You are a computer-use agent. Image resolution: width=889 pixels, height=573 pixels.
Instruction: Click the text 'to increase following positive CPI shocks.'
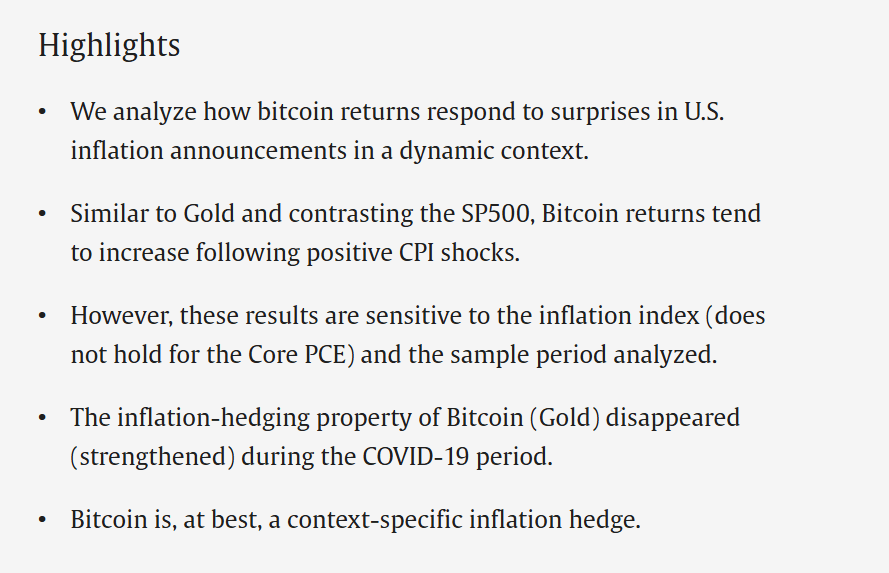pos(295,253)
